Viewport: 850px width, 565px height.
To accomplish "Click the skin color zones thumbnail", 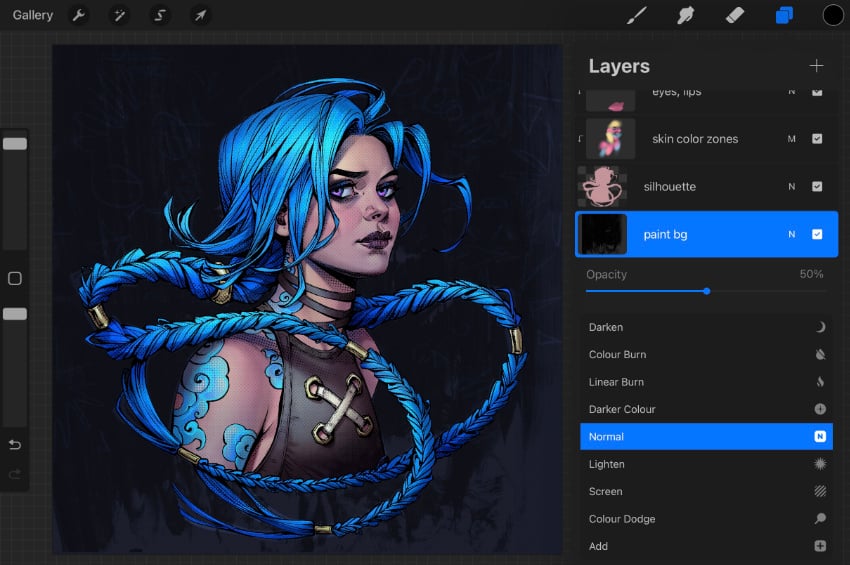I will (610, 139).
